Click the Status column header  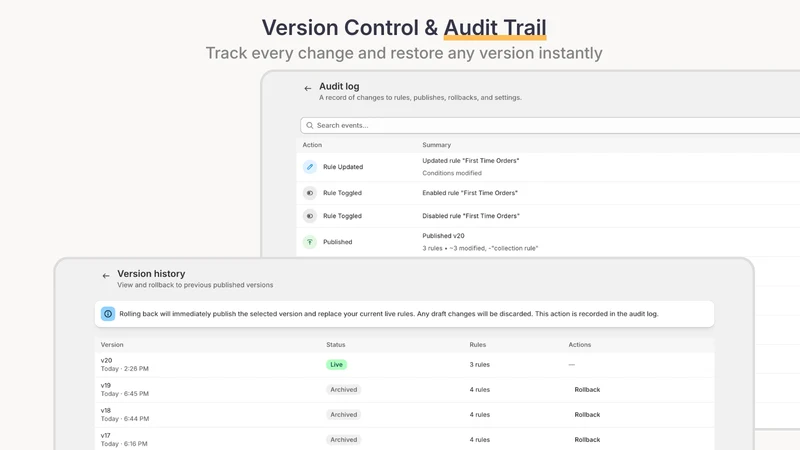click(336, 344)
